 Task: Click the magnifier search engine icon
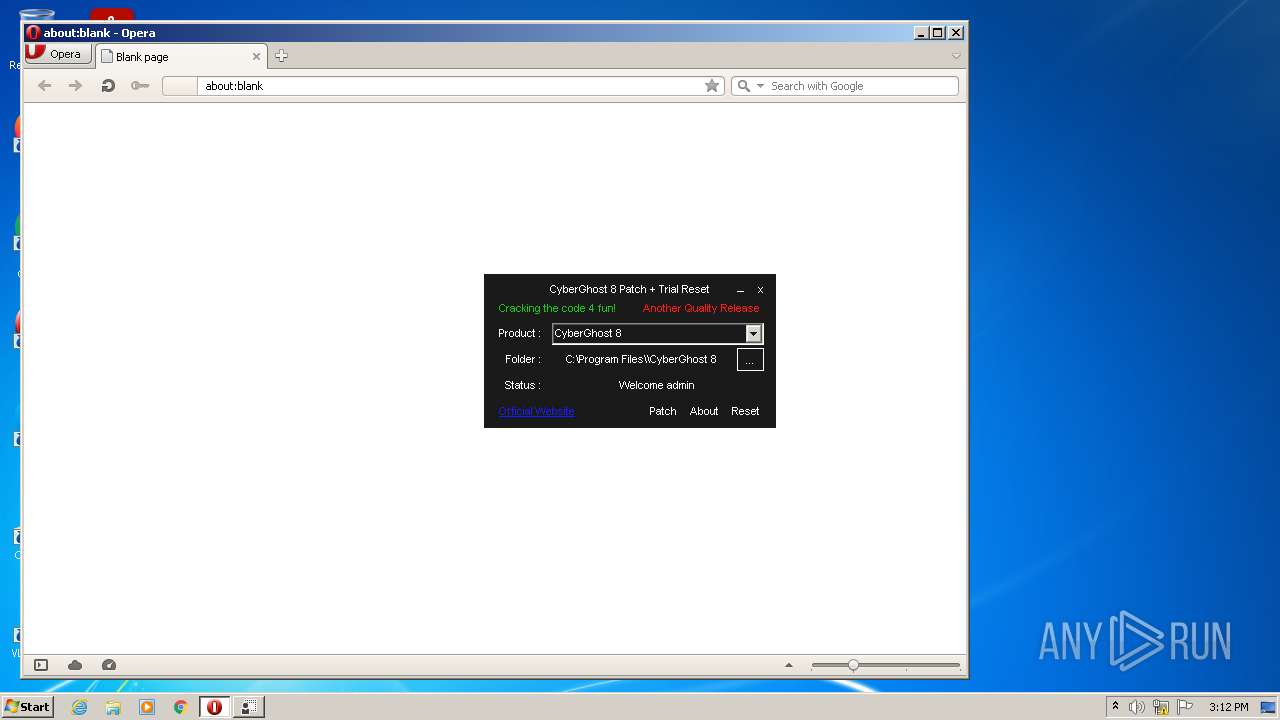tap(743, 86)
